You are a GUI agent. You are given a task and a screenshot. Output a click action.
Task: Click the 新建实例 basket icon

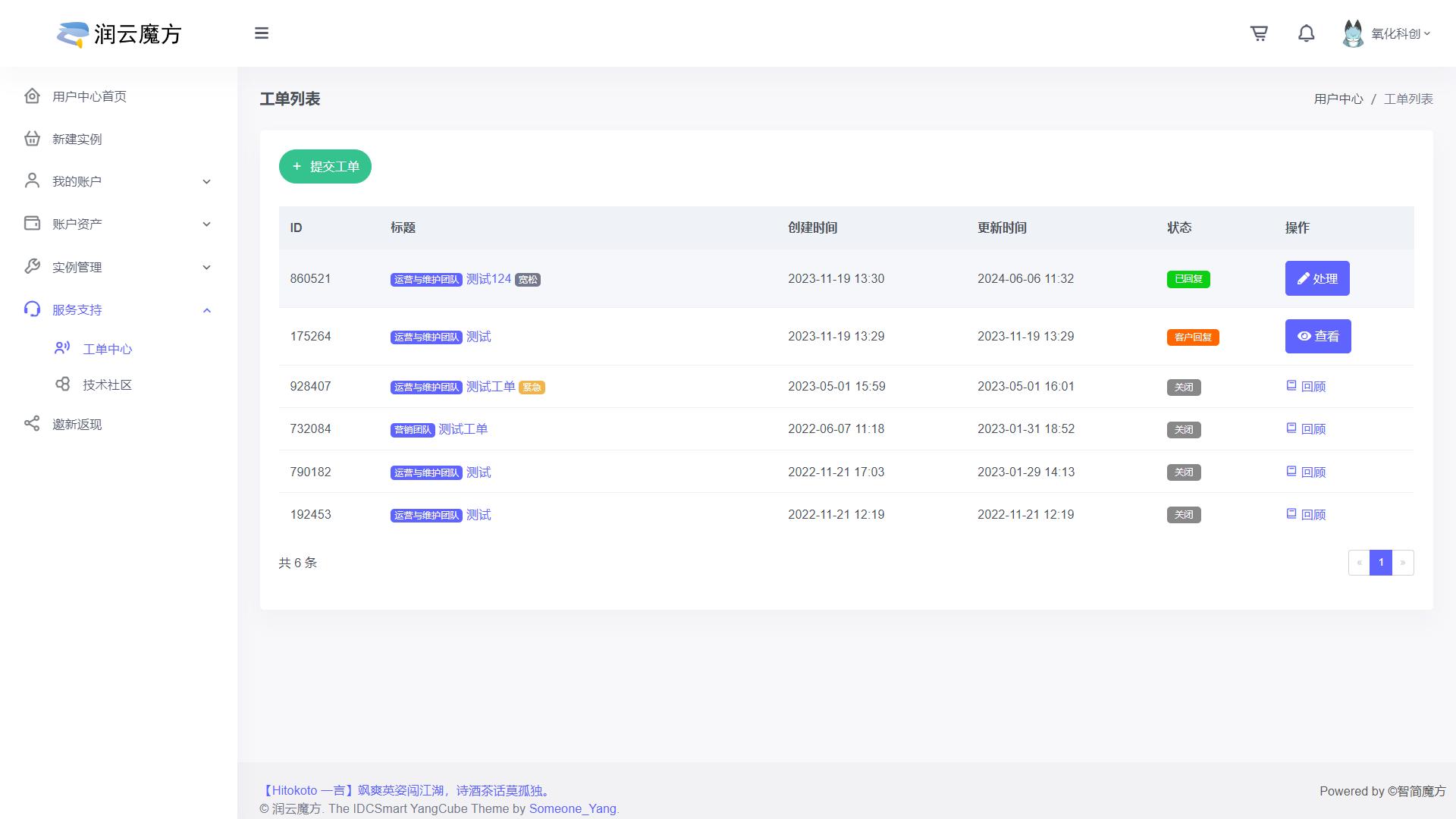pos(32,139)
